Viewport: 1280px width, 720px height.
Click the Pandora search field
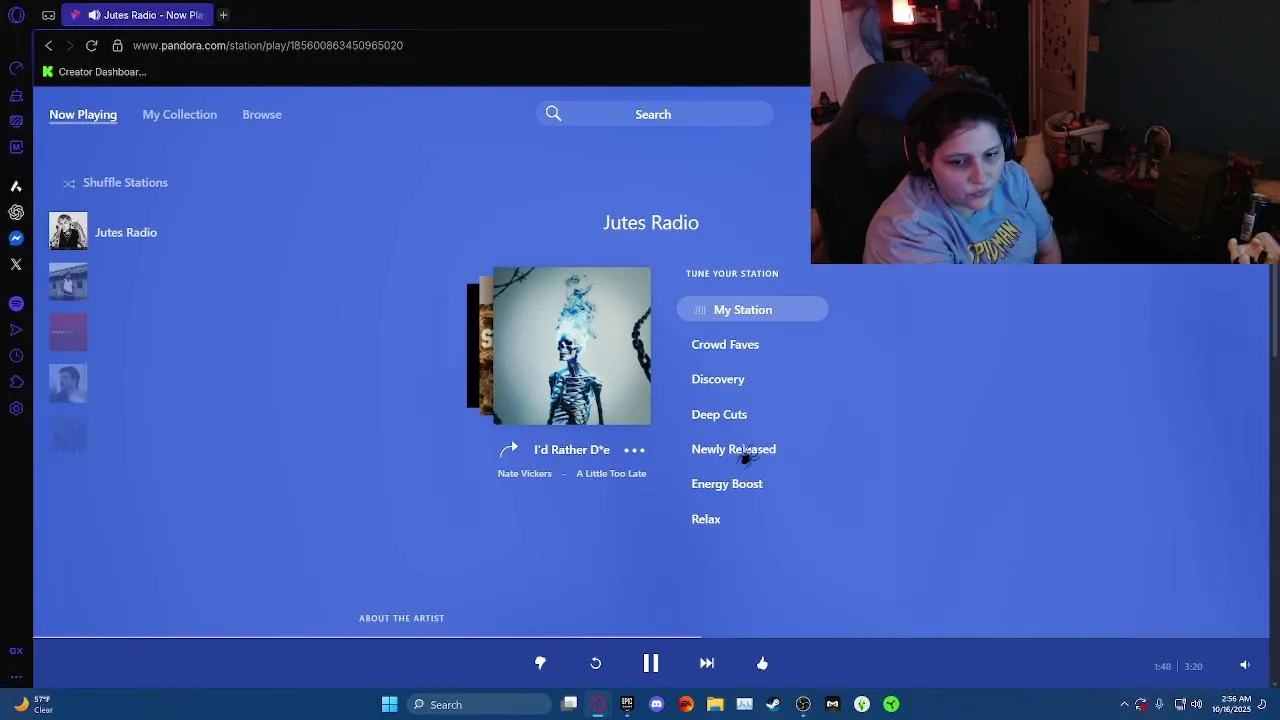click(x=655, y=114)
